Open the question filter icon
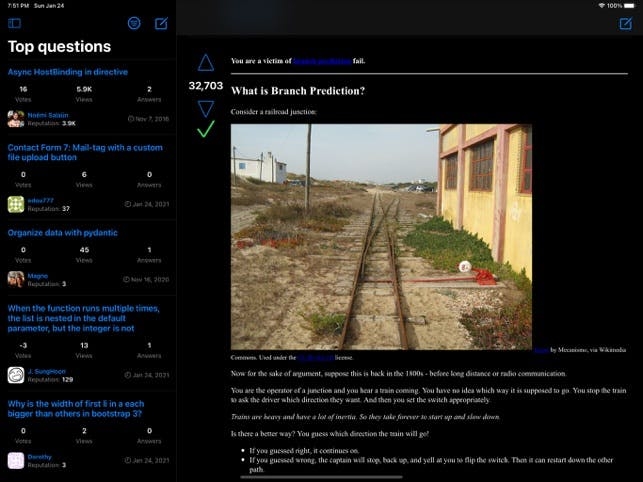Viewport: 643px width, 482px height. pos(134,23)
